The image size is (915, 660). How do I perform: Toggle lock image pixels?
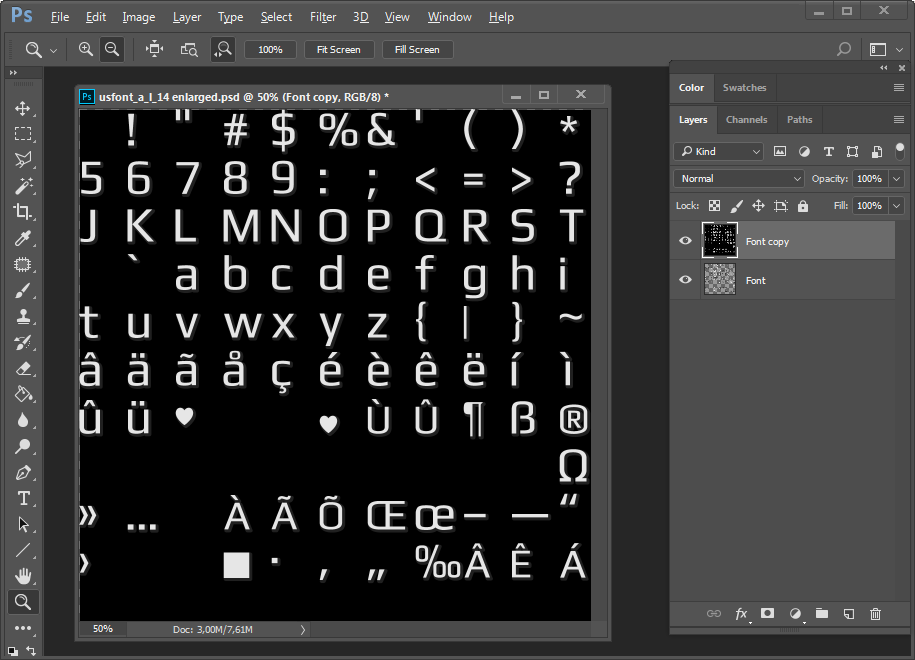coord(736,205)
